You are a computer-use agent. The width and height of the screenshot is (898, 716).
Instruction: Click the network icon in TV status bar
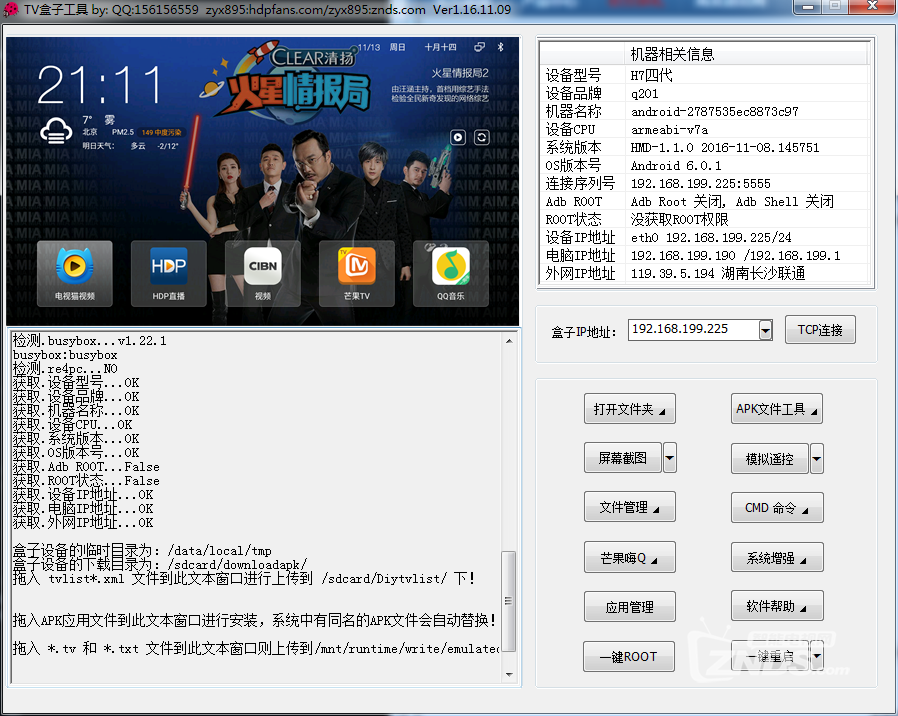click(479, 47)
